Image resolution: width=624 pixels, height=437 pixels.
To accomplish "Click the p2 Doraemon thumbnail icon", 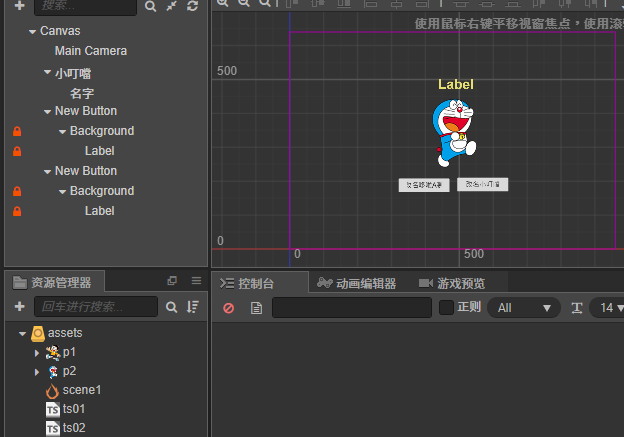I will 53,372.
